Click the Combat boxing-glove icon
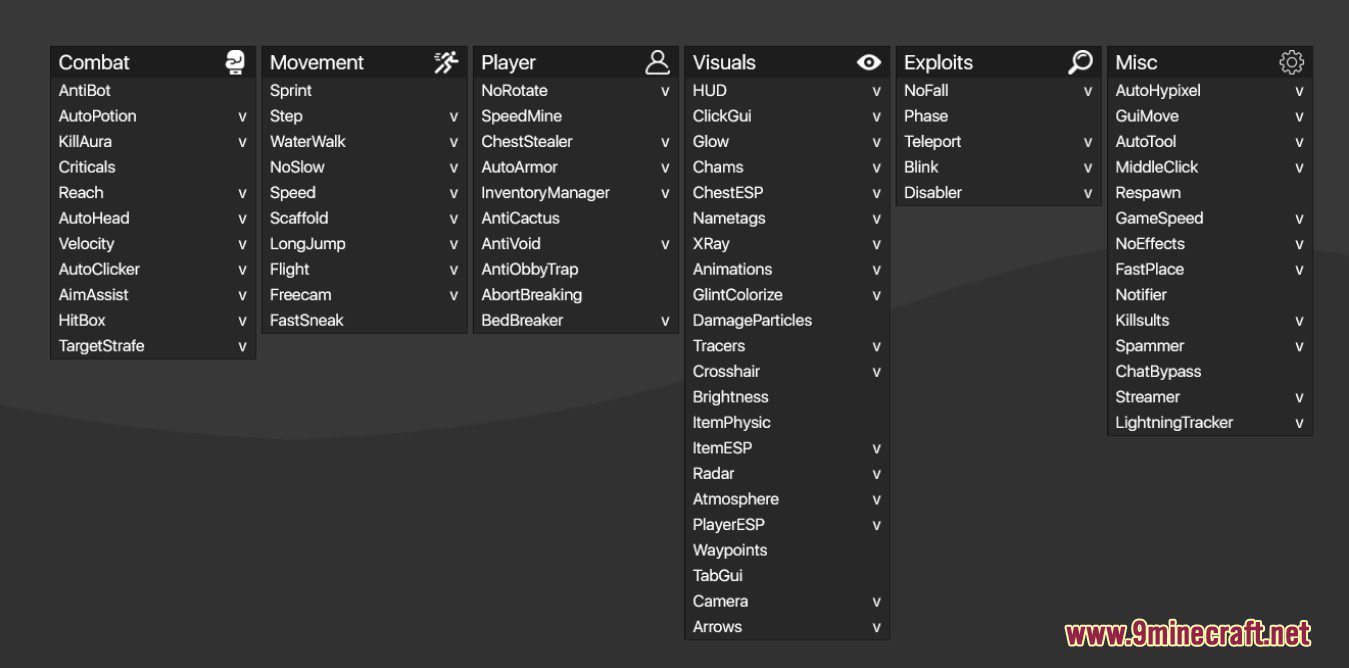The image size is (1349, 668). [x=235, y=62]
